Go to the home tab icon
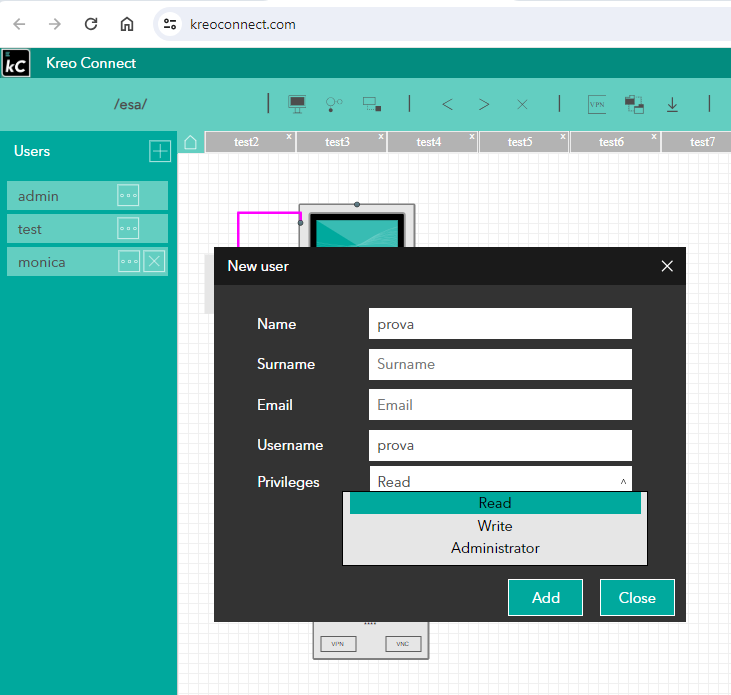731x695 pixels. pos(191,142)
